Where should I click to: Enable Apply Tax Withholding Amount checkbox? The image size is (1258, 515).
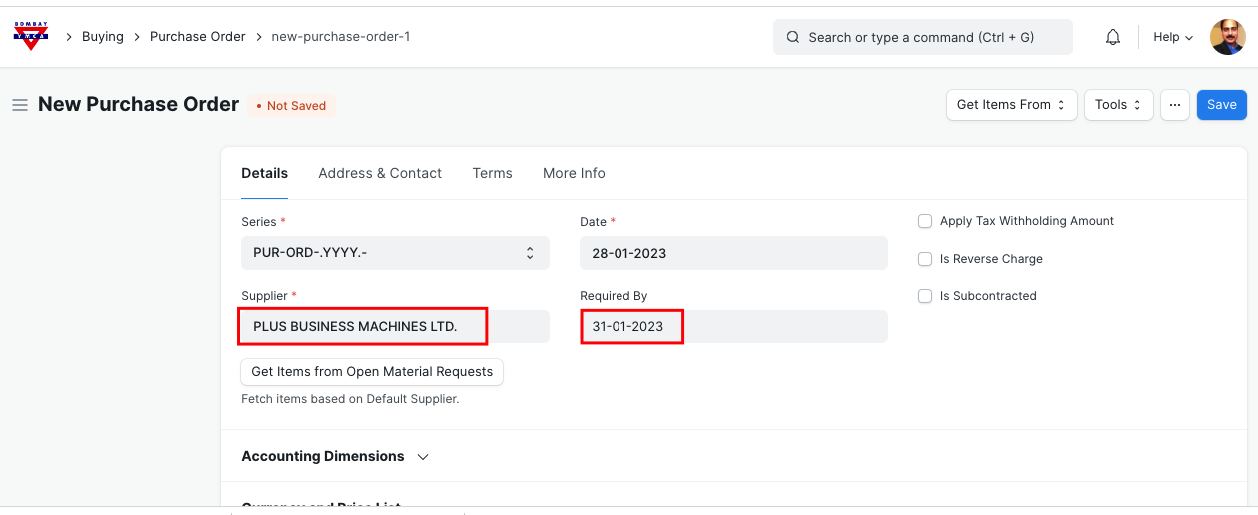[x=925, y=221]
